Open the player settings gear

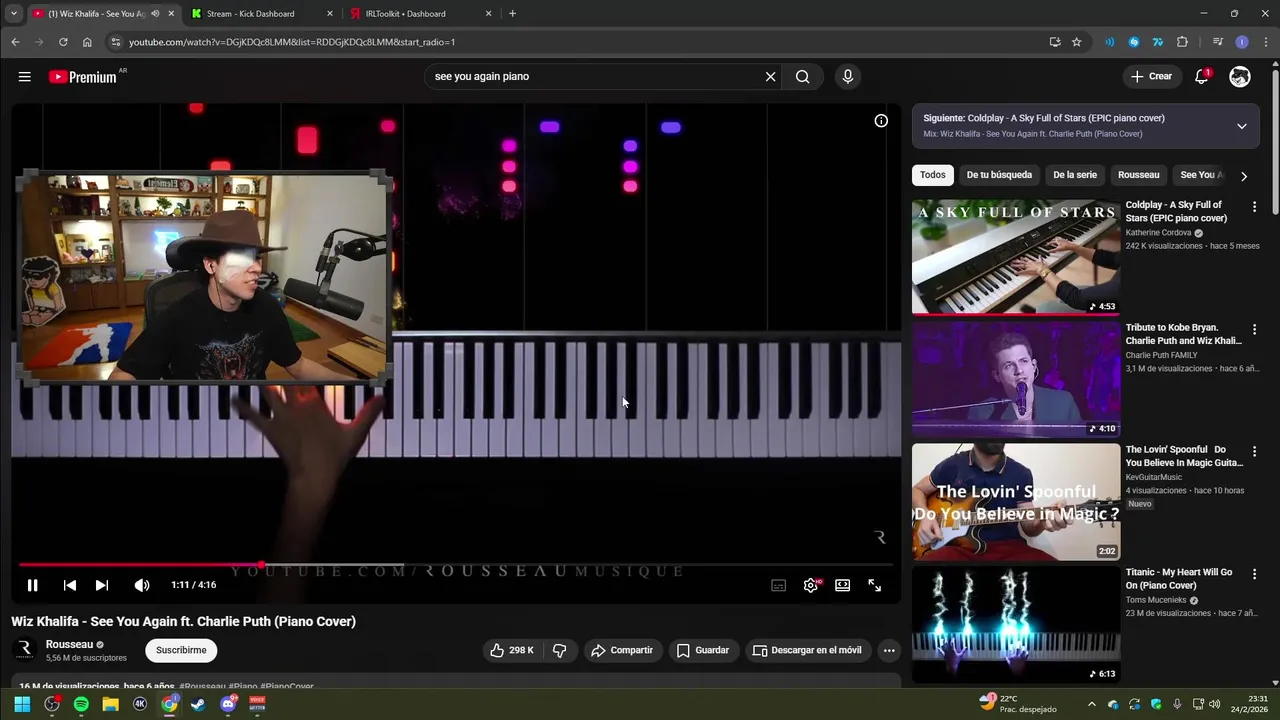pyautogui.click(x=811, y=586)
